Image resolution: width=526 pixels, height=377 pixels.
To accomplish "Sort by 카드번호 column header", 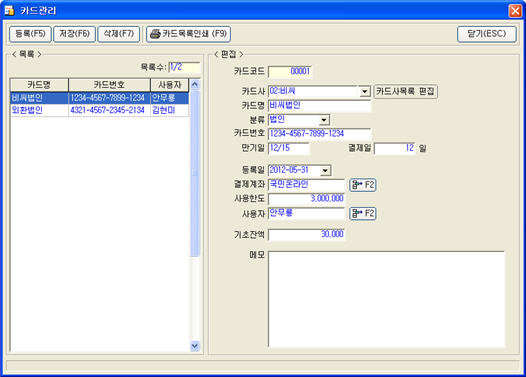I will click(109, 85).
